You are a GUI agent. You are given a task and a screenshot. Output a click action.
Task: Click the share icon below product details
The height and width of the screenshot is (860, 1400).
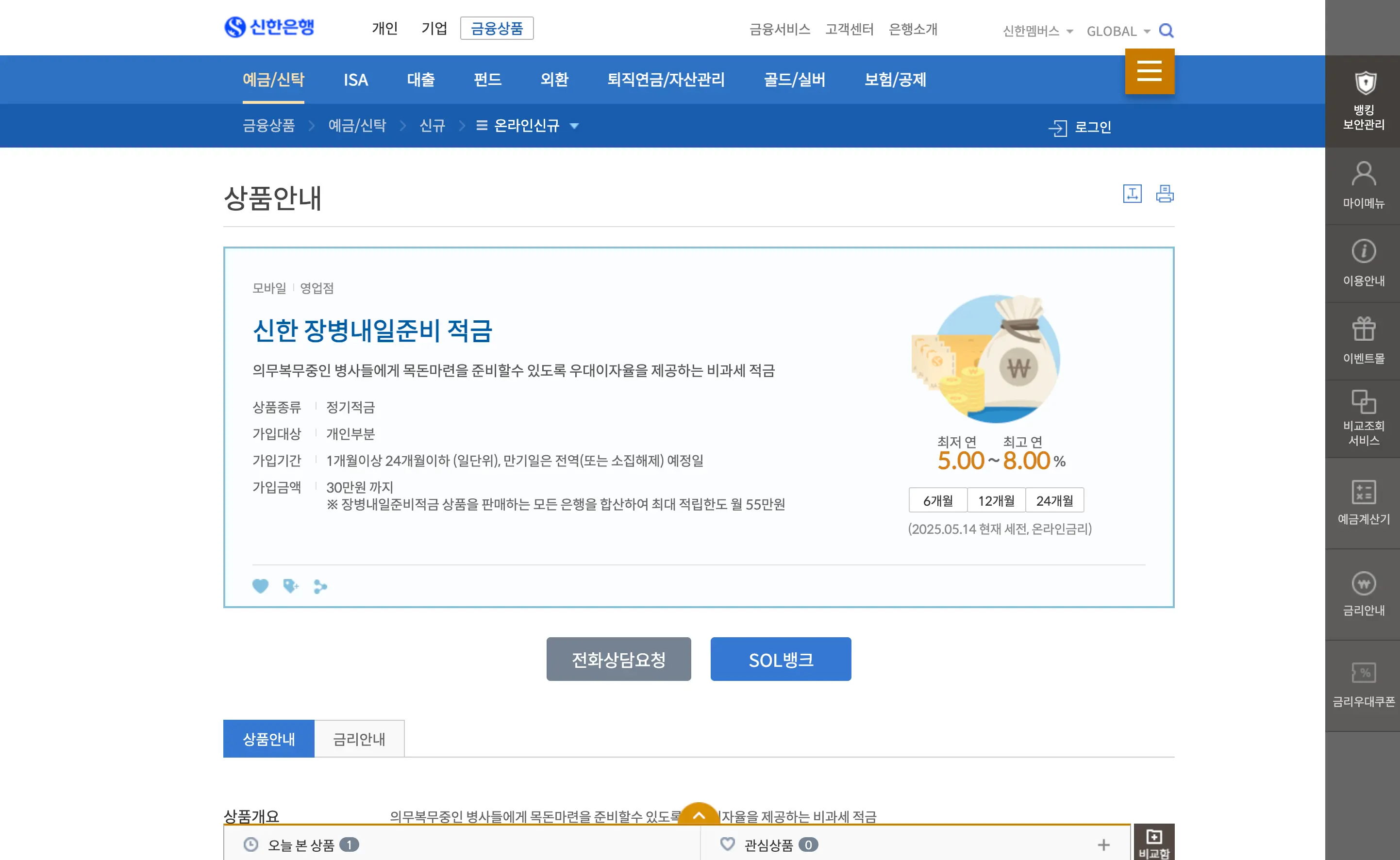pos(320,586)
